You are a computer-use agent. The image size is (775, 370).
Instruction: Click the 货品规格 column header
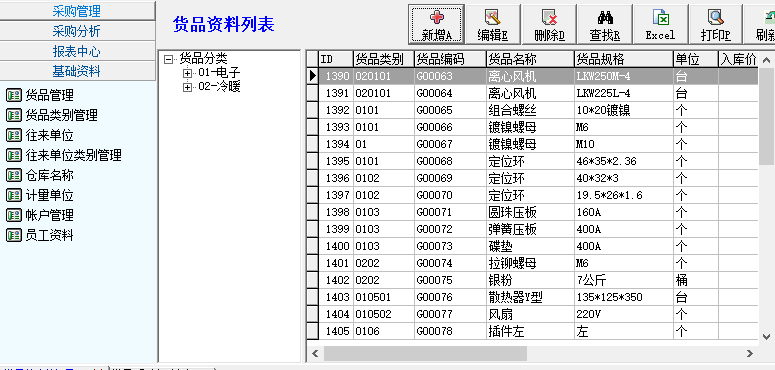point(624,59)
